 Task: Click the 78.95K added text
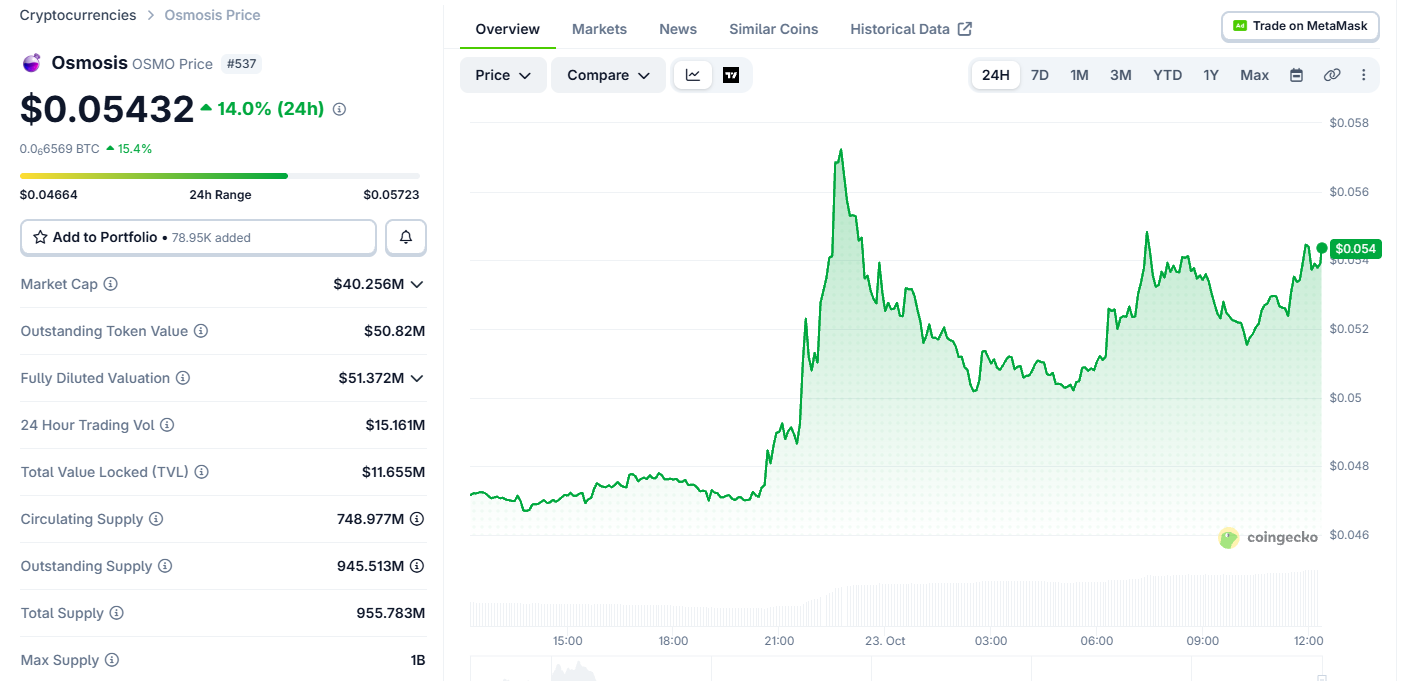pos(211,238)
